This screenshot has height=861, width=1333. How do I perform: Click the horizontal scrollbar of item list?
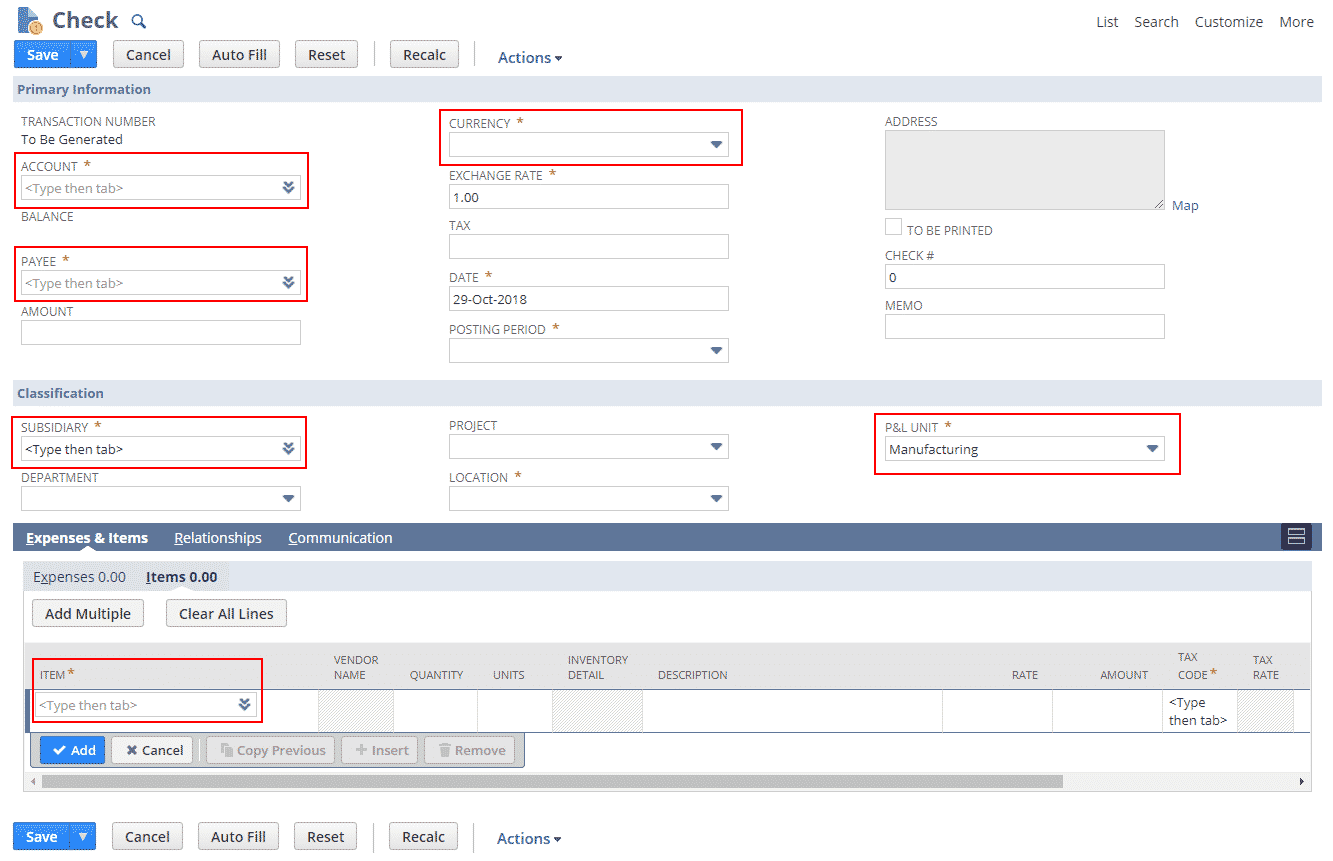click(552, 781)
